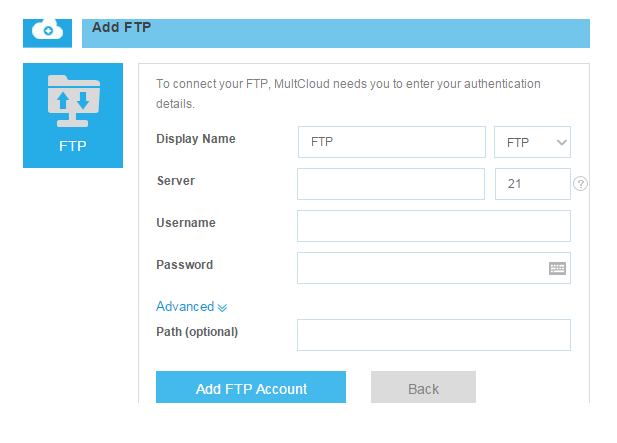Focus the Password input field
The width and height of the screenshot is (617, 443).
[420, 268]
